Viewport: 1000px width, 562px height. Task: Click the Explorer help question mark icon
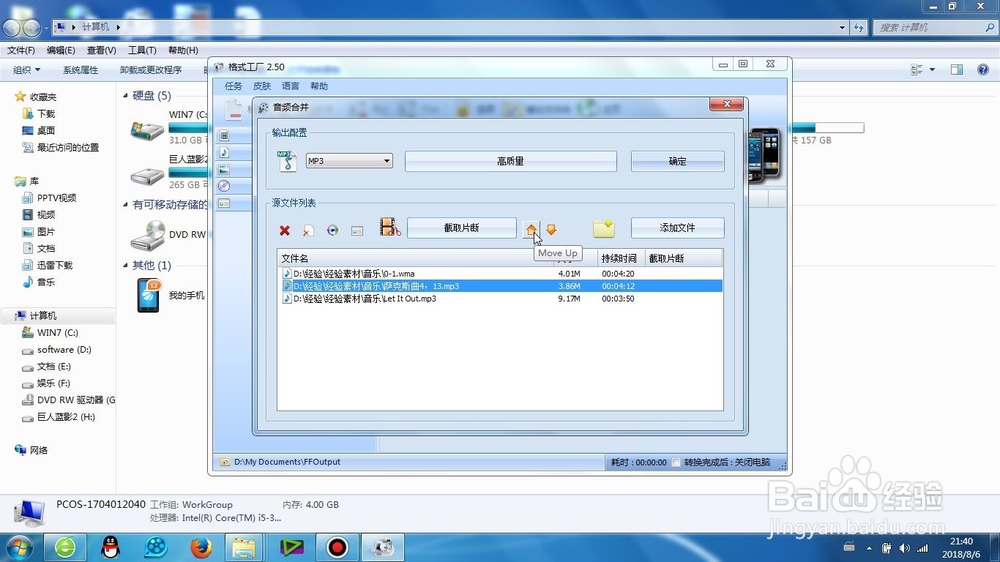pos(983,70)
